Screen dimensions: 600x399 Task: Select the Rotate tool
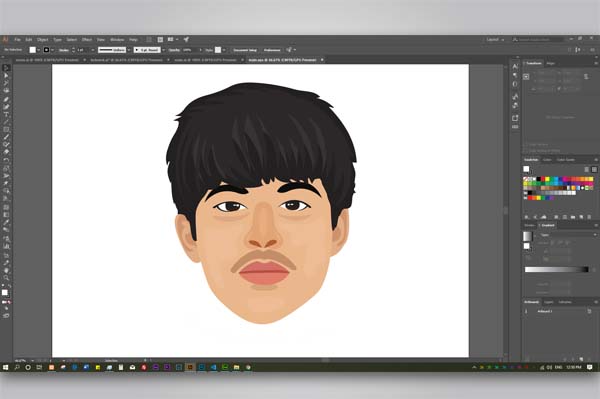tap(6, 160)
